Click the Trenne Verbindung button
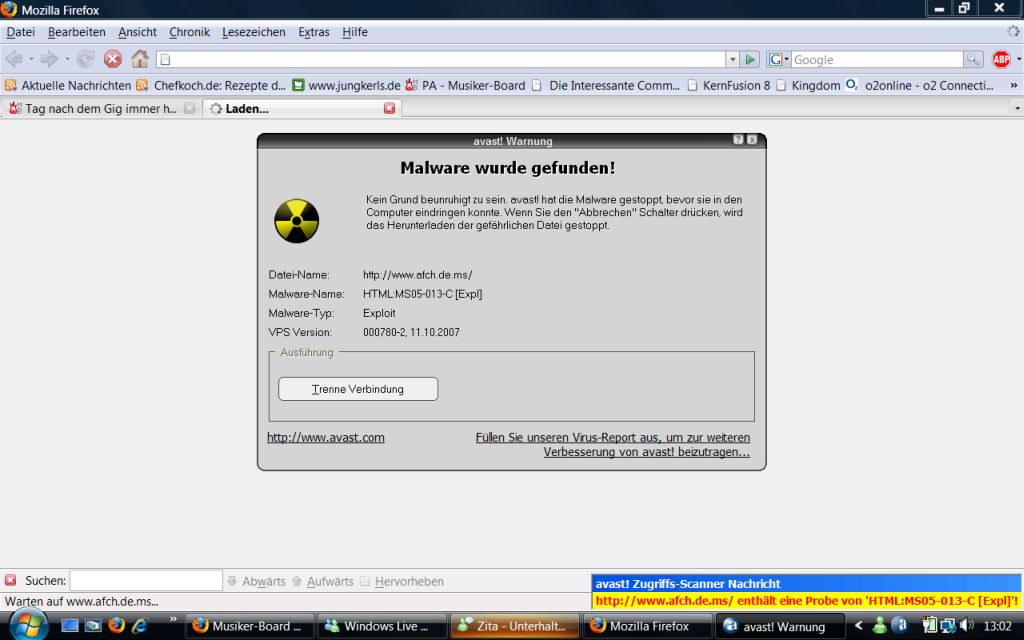 point(358,389)
